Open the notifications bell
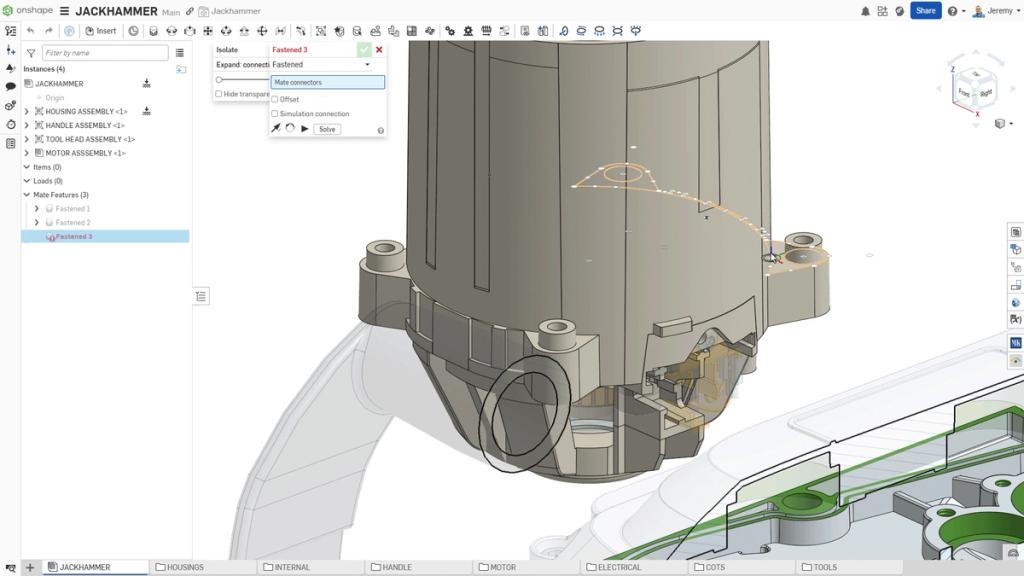This screenshot has height=576, width=1024. coord(866,10)
